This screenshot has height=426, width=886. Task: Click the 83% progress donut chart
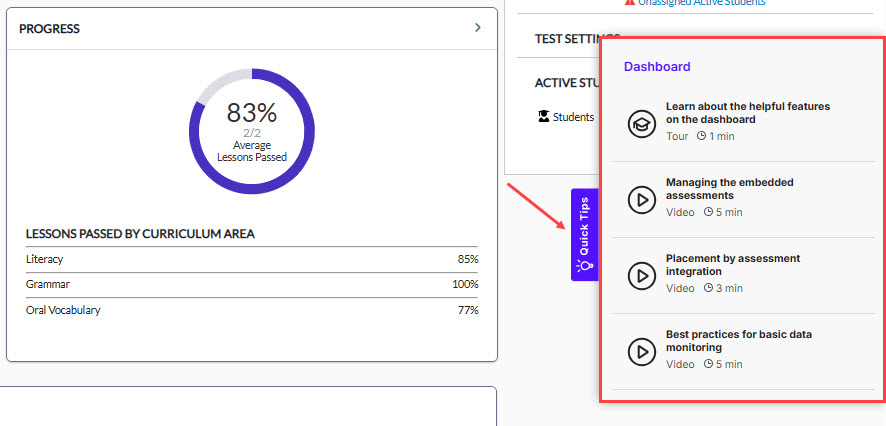tap(252, 130)
